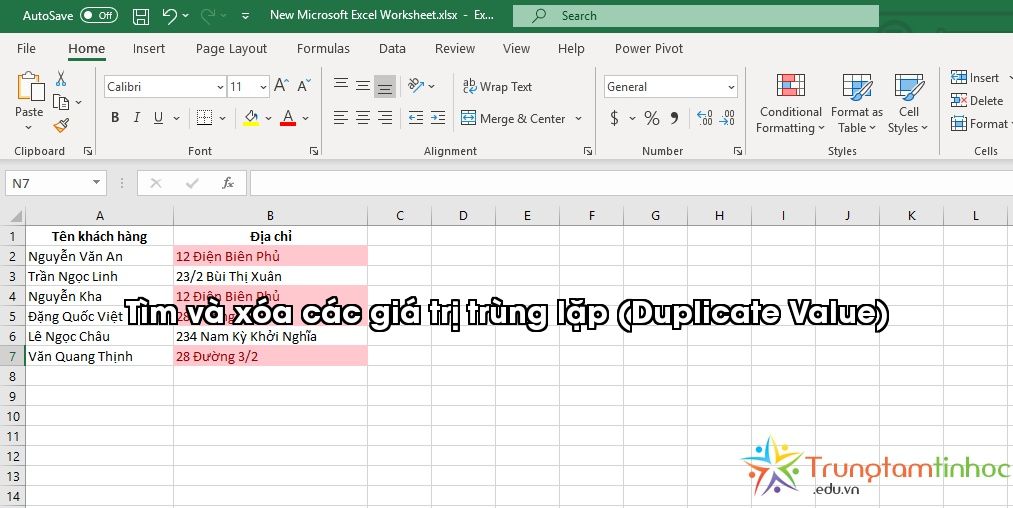Screen dimensions: 1013x508
Task: Apply the yellow Fill Color
Action: (251, 118)
